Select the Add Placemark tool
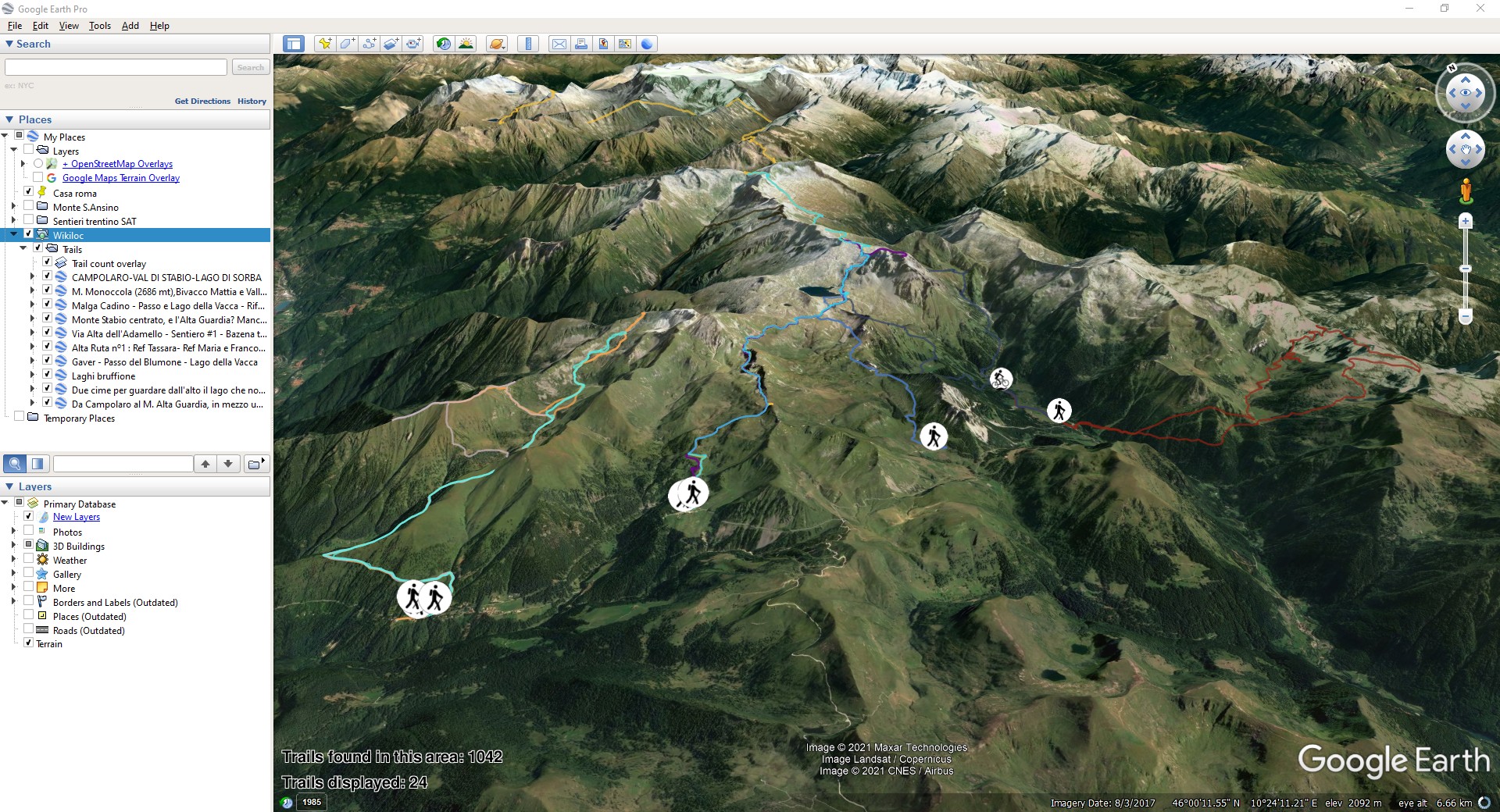This screenshot has height=812, width=1500. click(325, 44)
